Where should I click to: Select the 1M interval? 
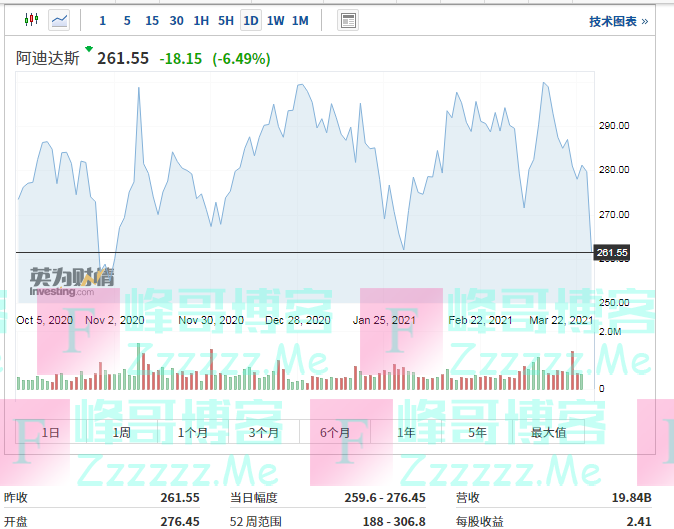click(300, 21)
